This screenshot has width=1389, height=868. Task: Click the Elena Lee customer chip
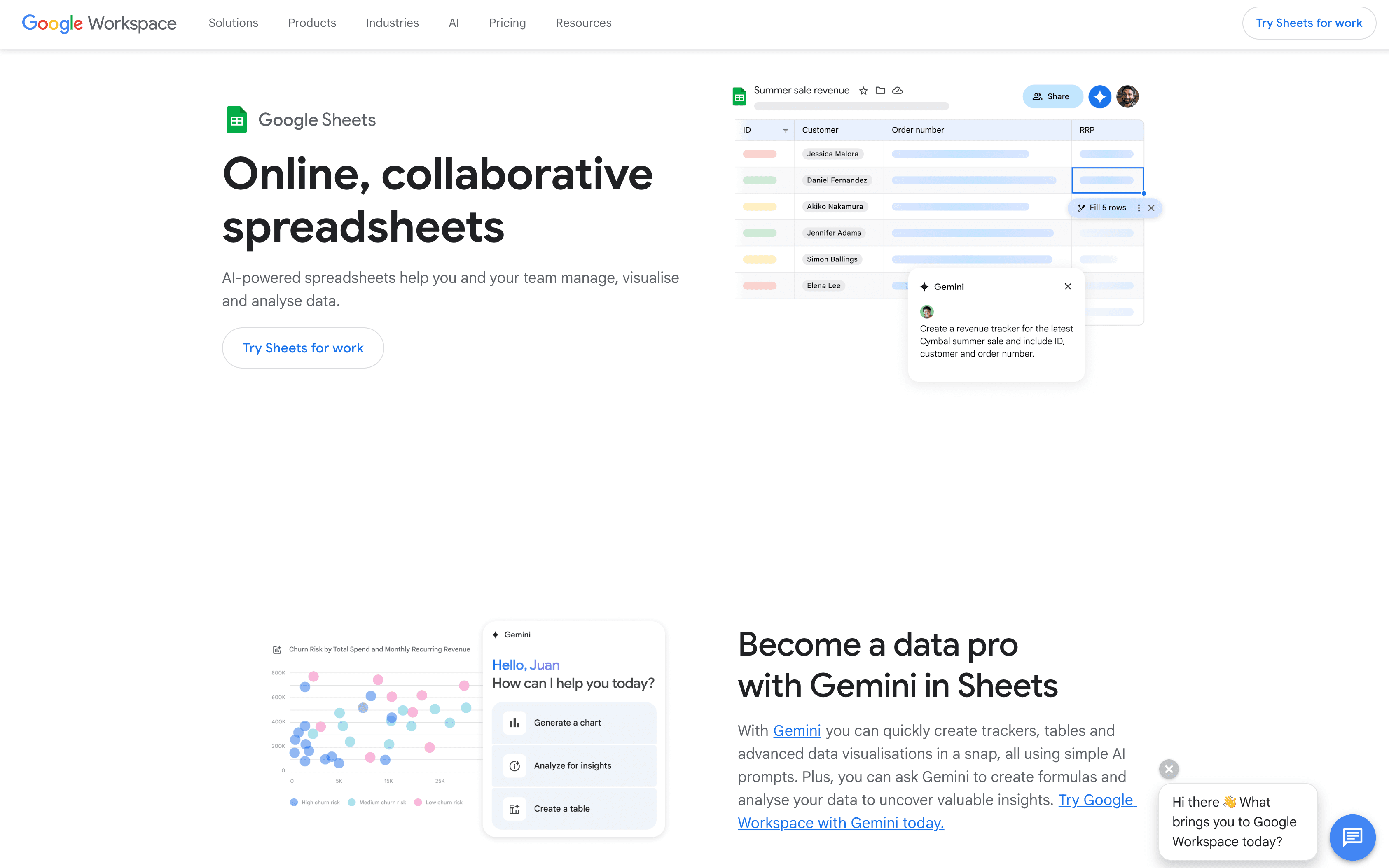[x=823, y=286]
